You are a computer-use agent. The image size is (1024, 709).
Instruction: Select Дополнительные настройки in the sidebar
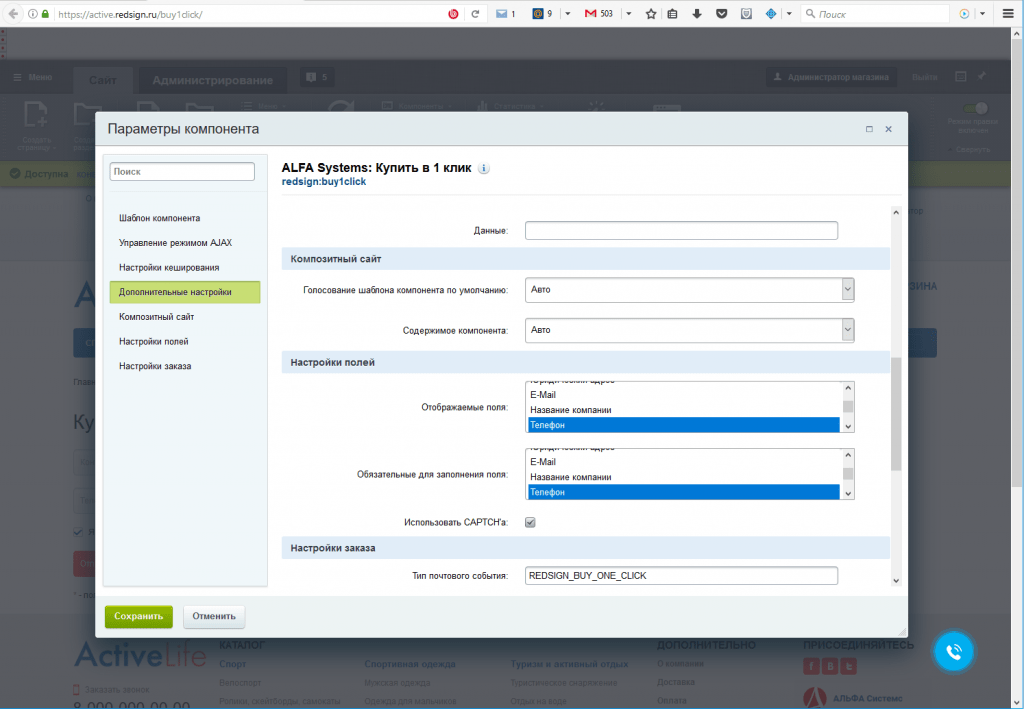pyautogui.click(x=185, y=292)
